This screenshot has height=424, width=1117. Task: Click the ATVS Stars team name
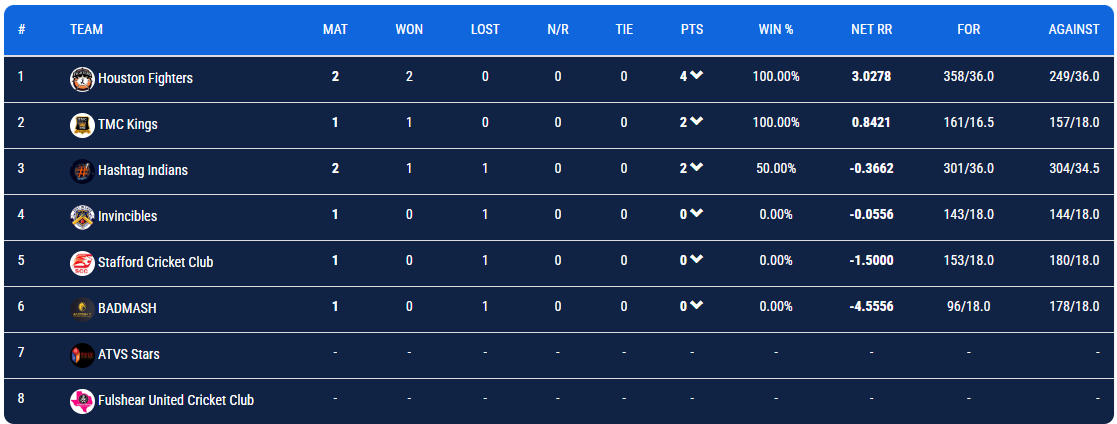[x=128, y=354]
